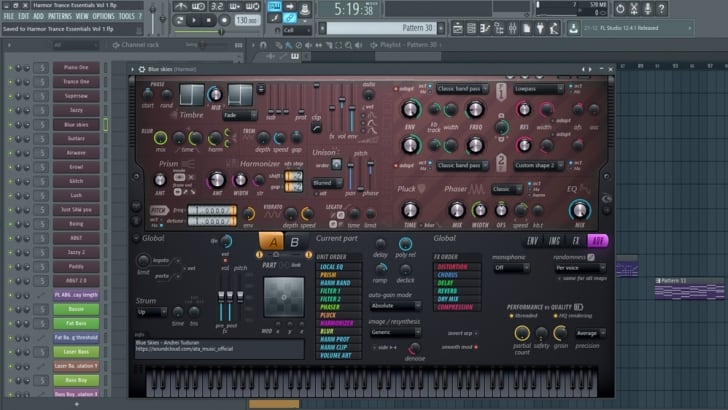Viewport: 728px width, 410px height.
Task: Click the tempo tapper icon
Action: pos(554,29)
